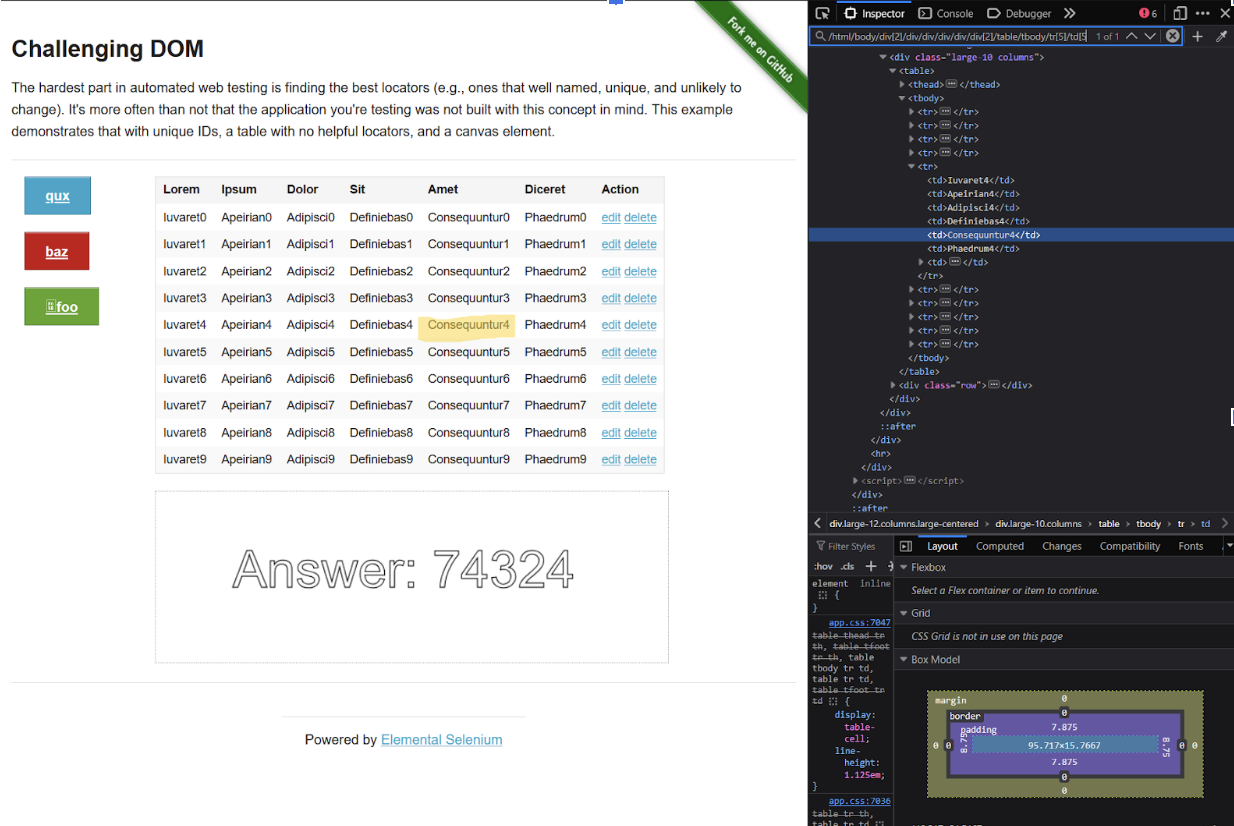Expand the thead node
Image resolution: width=1234 pixels, height=826 pixels.
[x=903, y=84]
